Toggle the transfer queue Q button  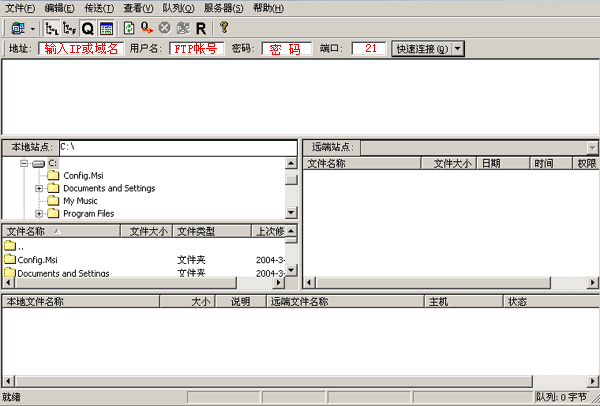click(87, 28)
